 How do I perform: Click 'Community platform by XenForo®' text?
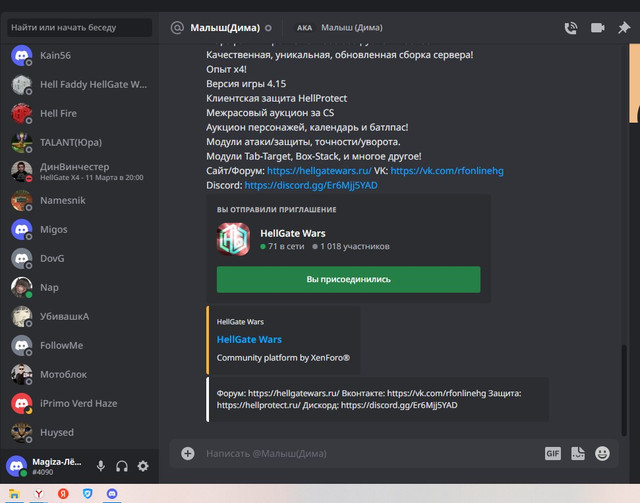click(283, 358)
